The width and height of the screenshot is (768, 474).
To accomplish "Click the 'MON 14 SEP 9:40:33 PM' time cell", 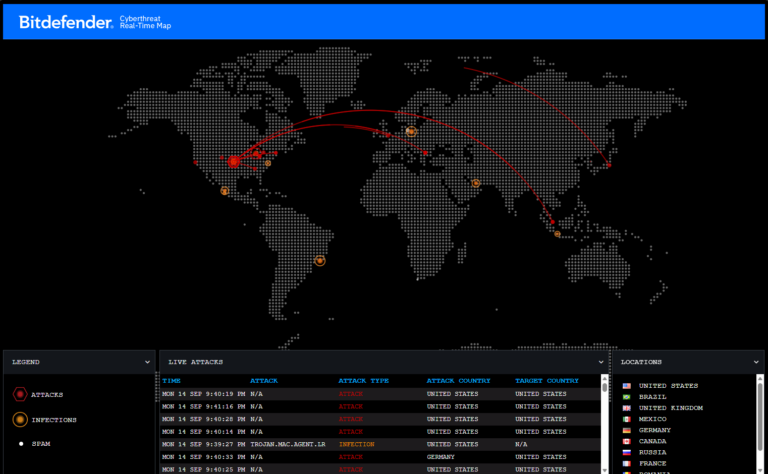I will pyautogui.click(x=203, y=457).
